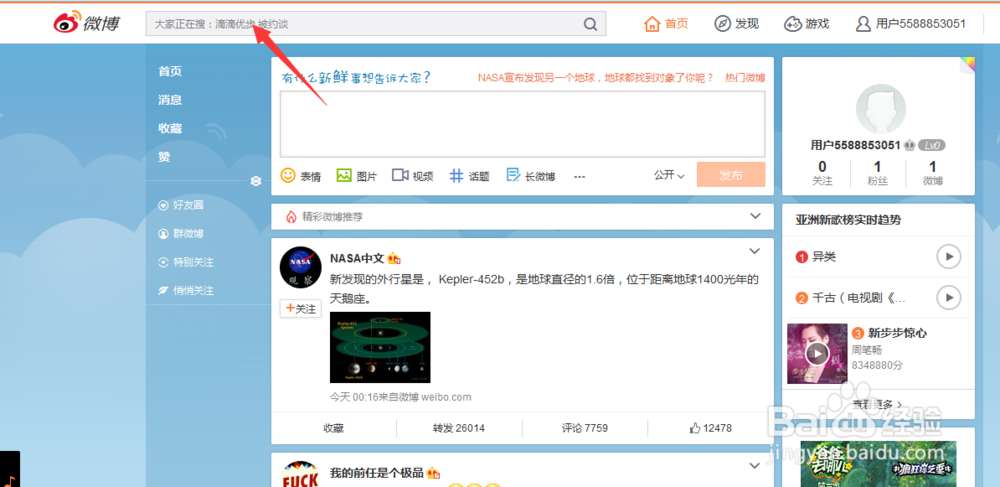Follow NASA中文 with +关注 button

click(x=300, y=309)
